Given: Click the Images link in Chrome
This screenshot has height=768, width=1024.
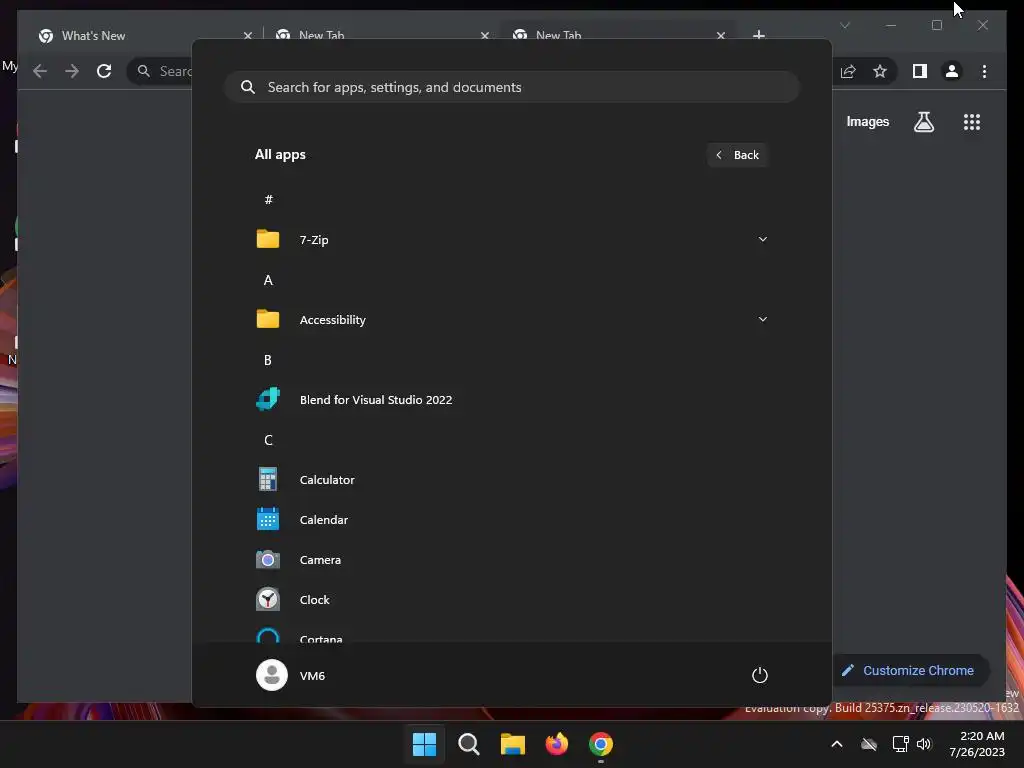Looking at the screenshot, I should point(867,121).
